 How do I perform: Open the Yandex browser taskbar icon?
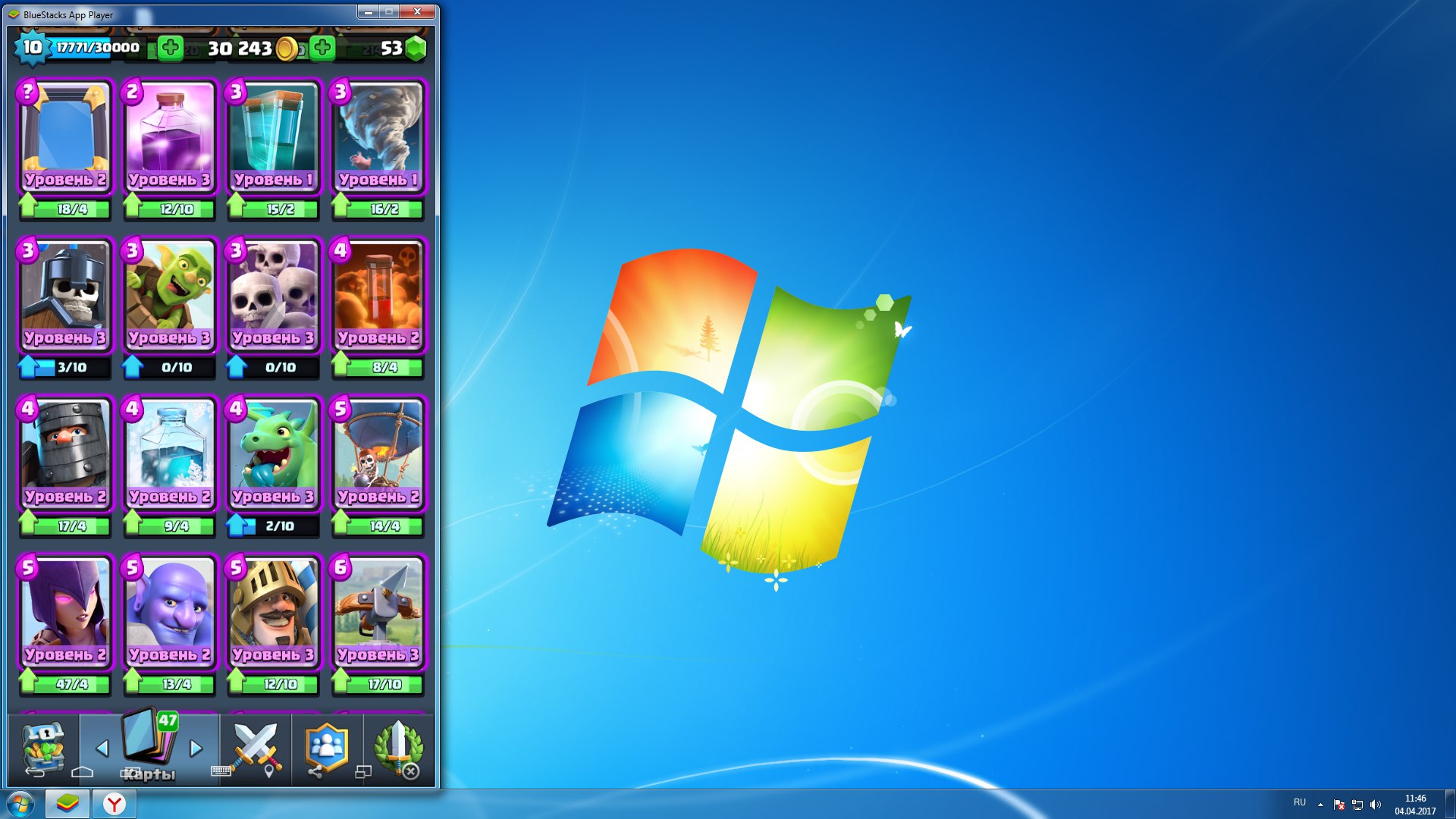pyautogui.click(x=115, y=804)
